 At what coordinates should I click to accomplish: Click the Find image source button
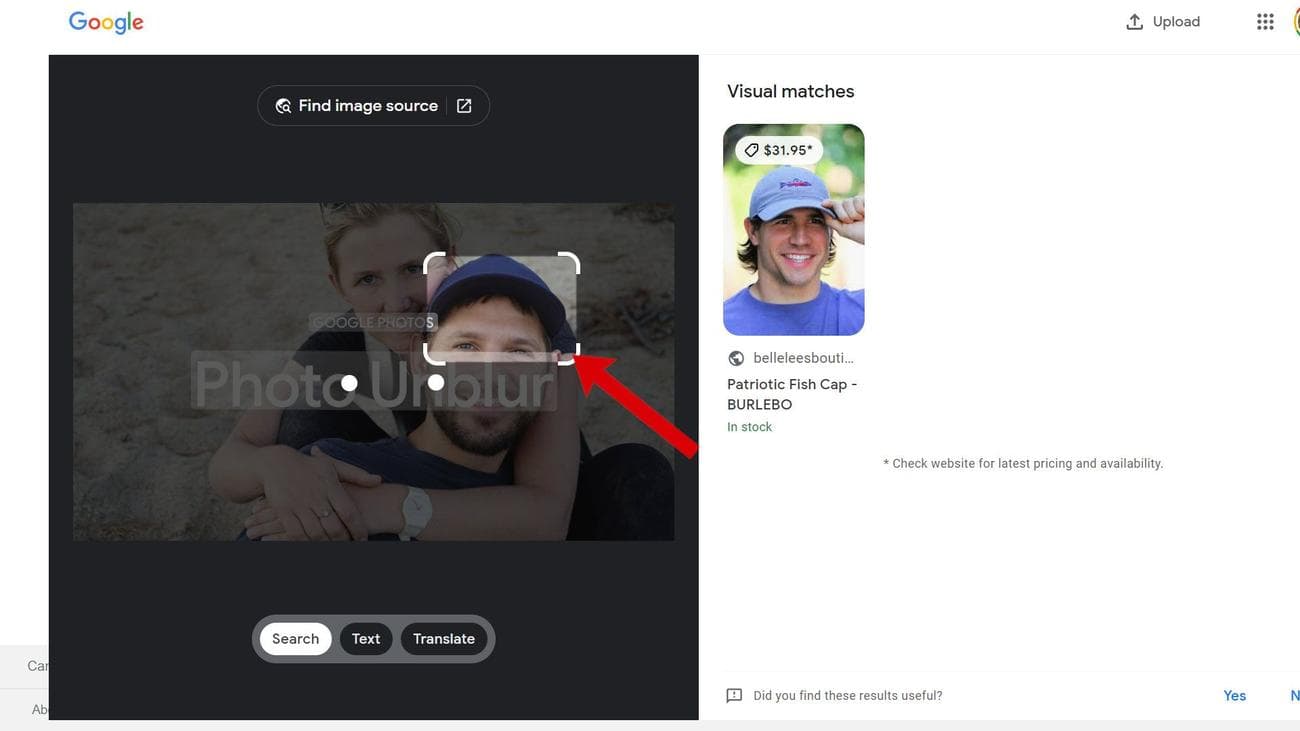[x=357, y=106]
